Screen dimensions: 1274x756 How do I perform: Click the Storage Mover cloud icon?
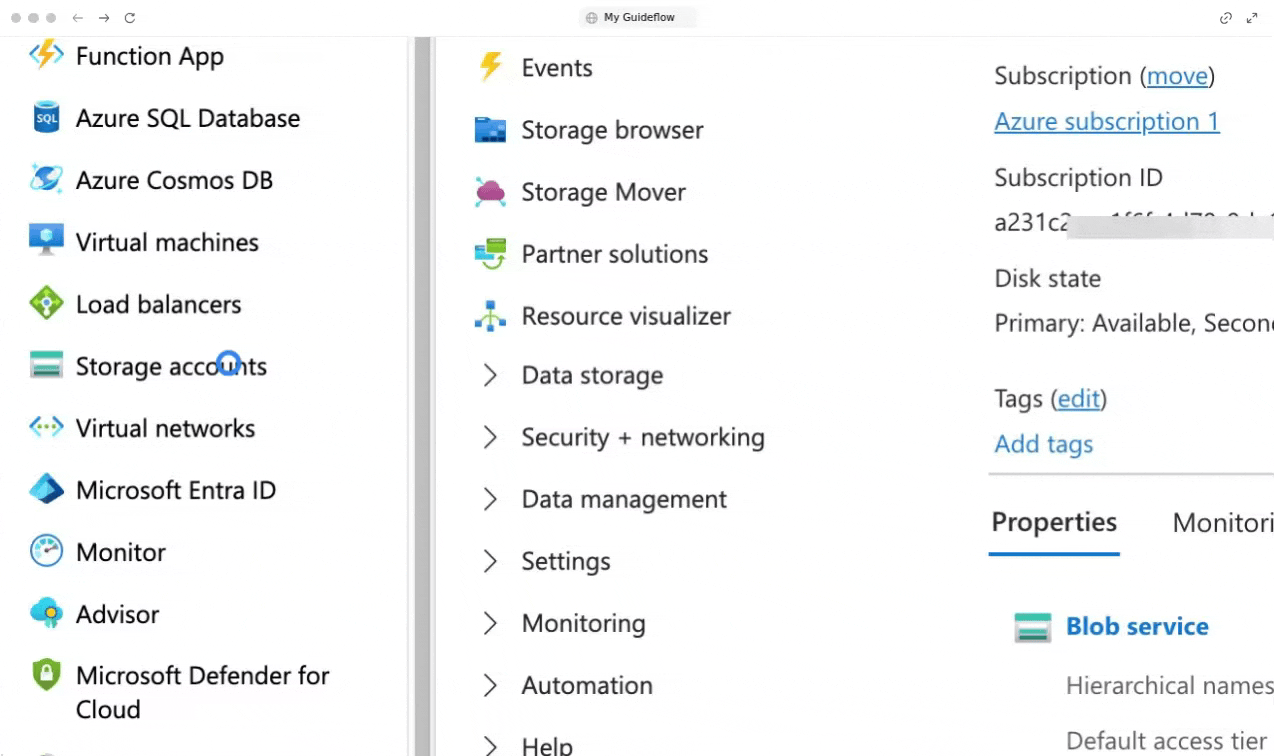point(490,192)
